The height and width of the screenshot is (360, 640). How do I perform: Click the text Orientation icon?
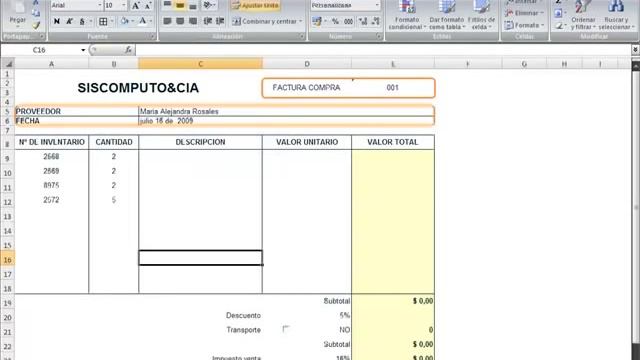tap(208, 5)
